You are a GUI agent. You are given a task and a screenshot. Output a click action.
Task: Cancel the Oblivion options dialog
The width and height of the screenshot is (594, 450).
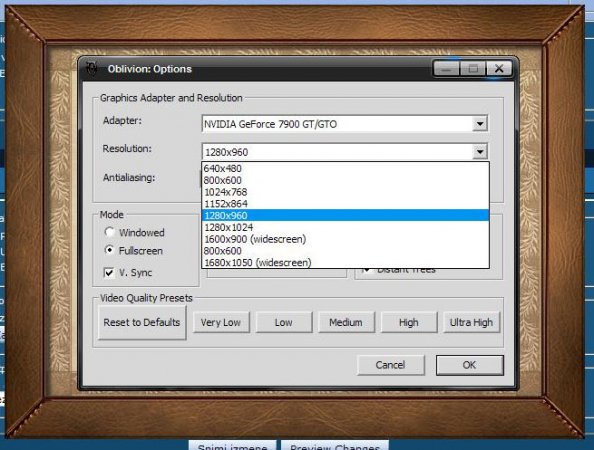[391, 365]
